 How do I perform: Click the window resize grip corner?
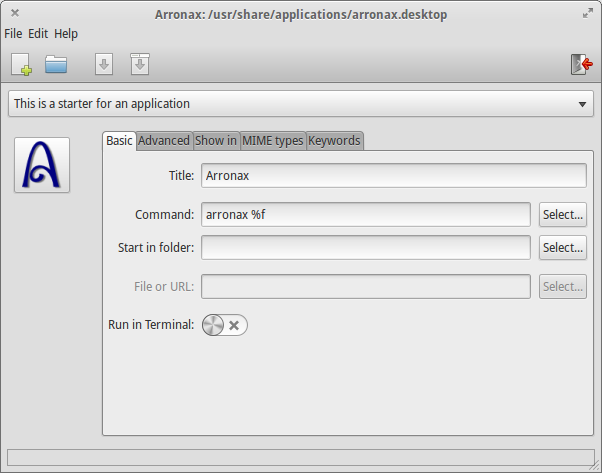click(x=595, y=466)
